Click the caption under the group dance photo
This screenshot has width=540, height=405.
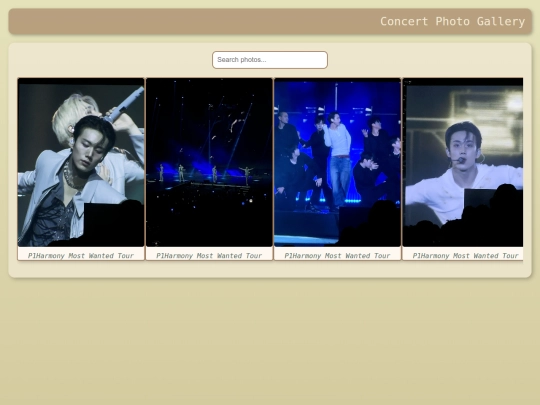337,256
